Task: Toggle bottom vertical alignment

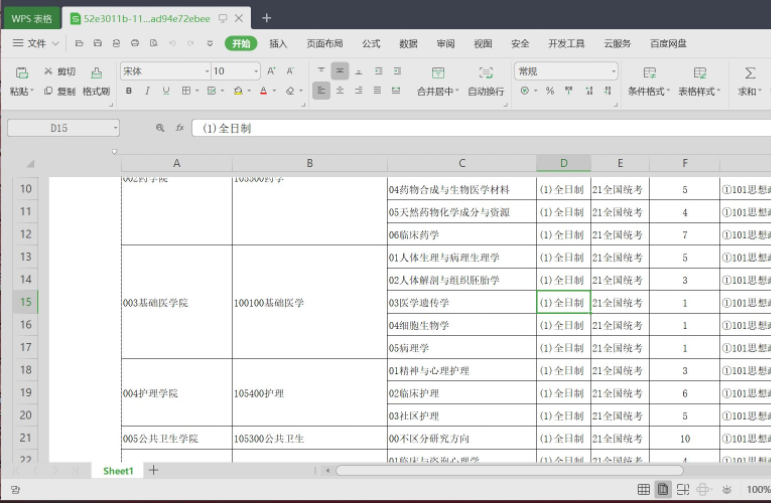Action: 359,71
